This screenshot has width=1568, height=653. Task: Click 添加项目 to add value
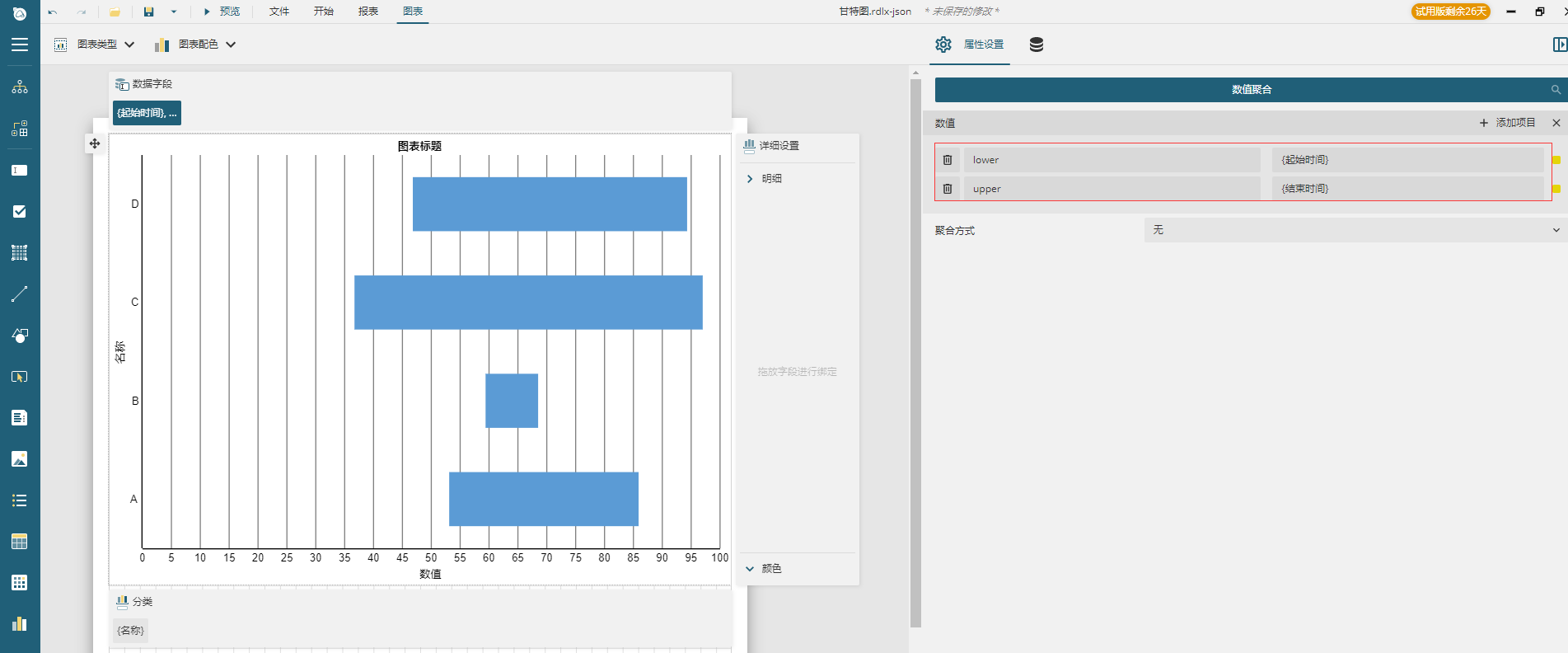click(1507, 123)
